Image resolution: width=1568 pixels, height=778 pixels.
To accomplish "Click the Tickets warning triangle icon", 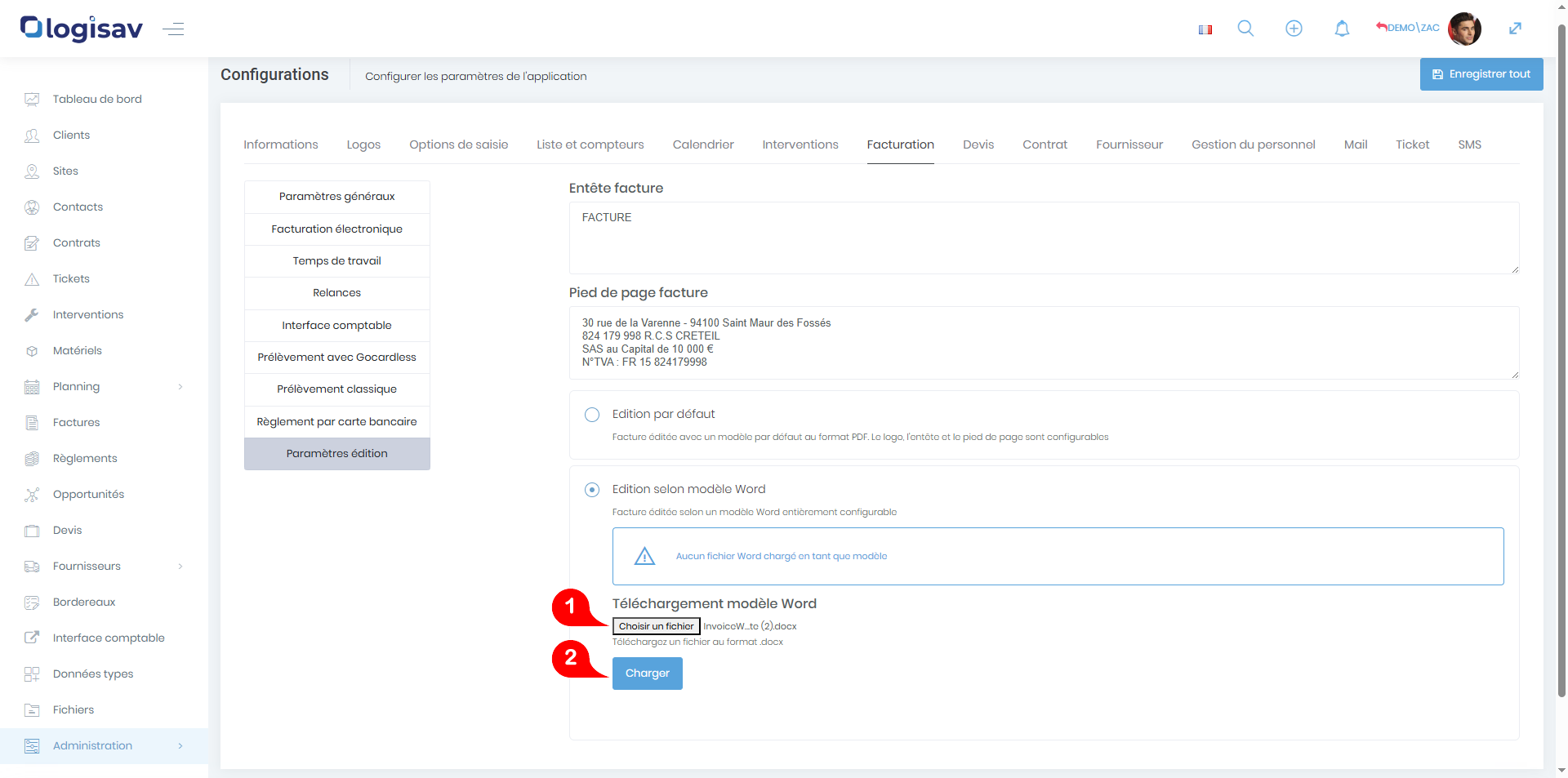I will click(32, 279).
